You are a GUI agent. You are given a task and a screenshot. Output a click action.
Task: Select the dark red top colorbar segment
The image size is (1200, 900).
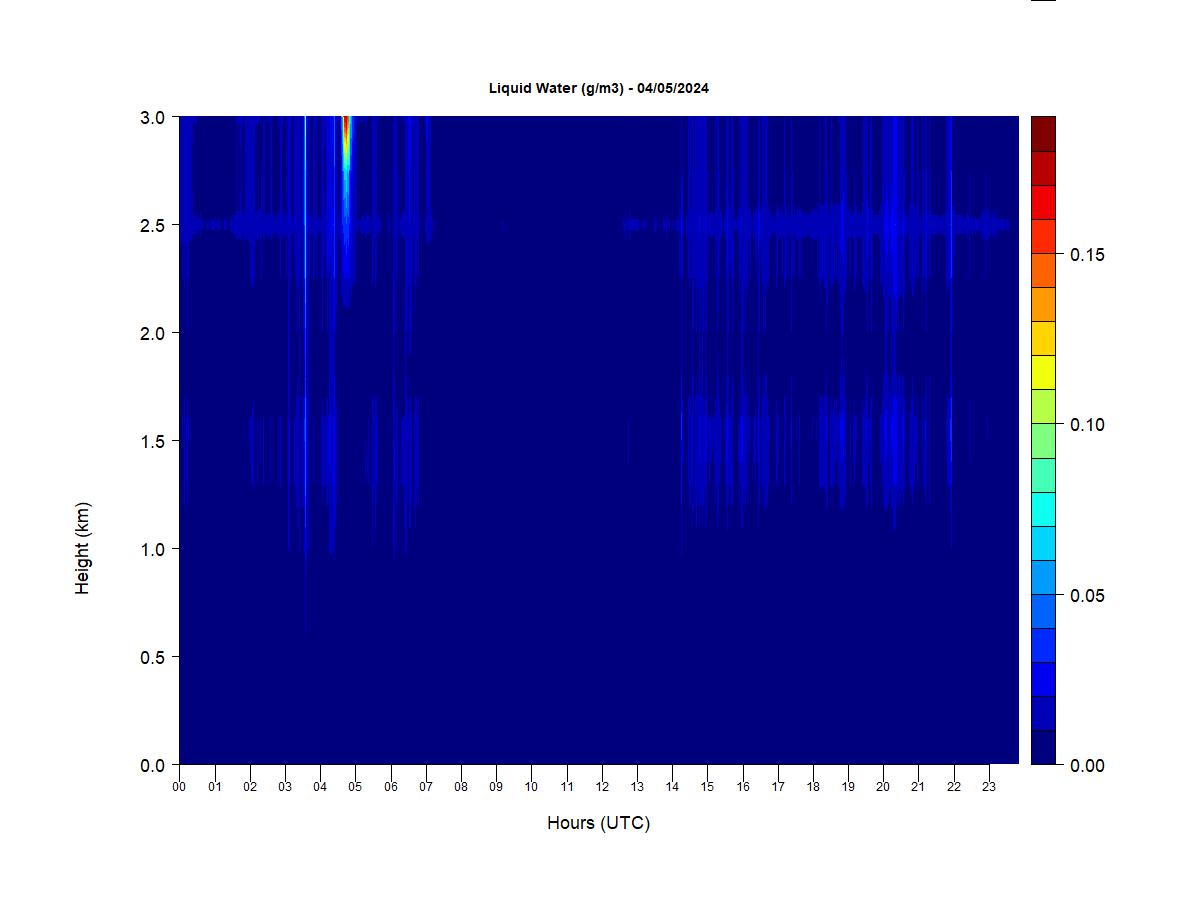[1043, 134]
